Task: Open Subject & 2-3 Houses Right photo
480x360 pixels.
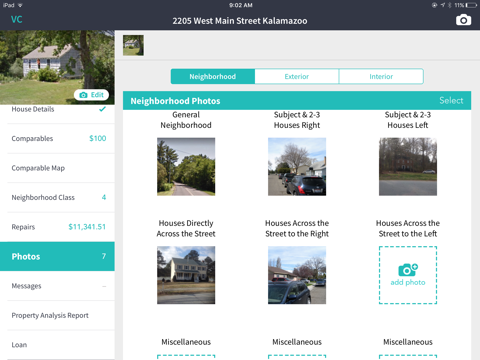Action: point(297,167)
